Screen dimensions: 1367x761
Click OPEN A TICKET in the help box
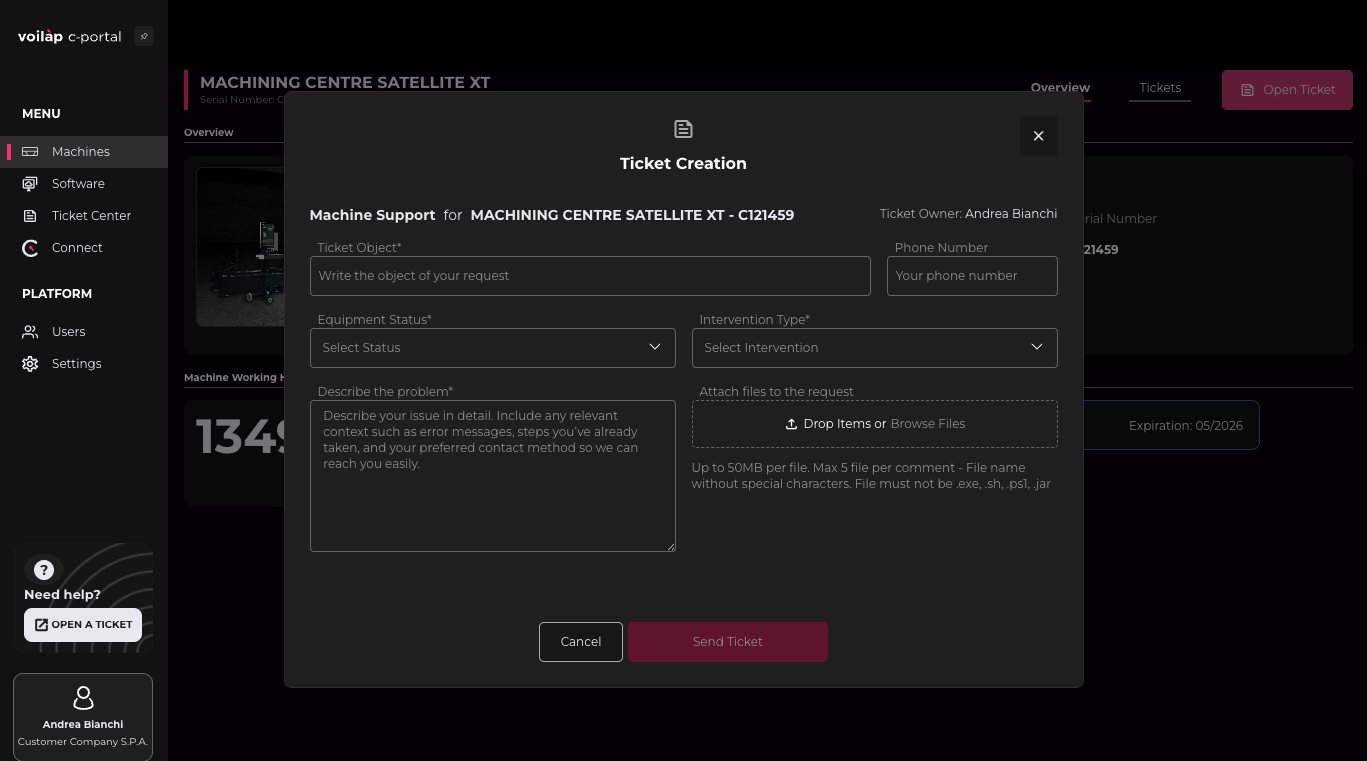(83, 625)
